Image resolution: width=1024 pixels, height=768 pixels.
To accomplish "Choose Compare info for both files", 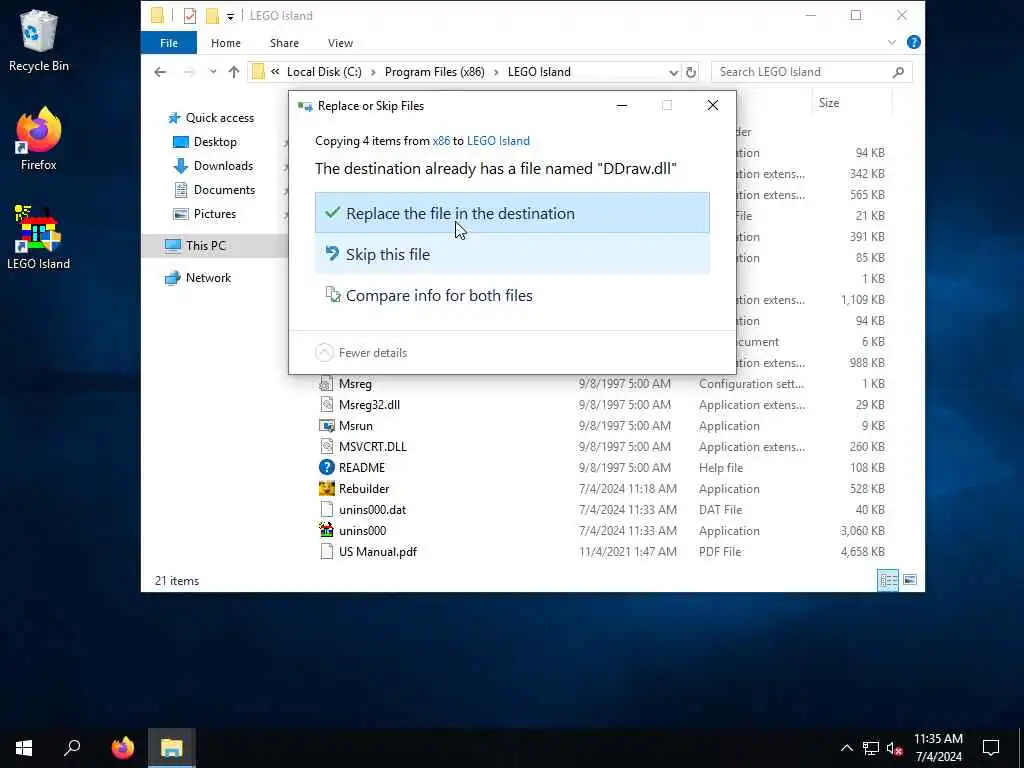I will click(x=512, y=295).
